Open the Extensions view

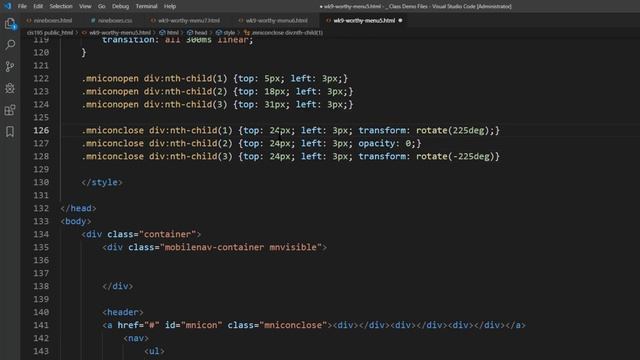click(10, 110)
